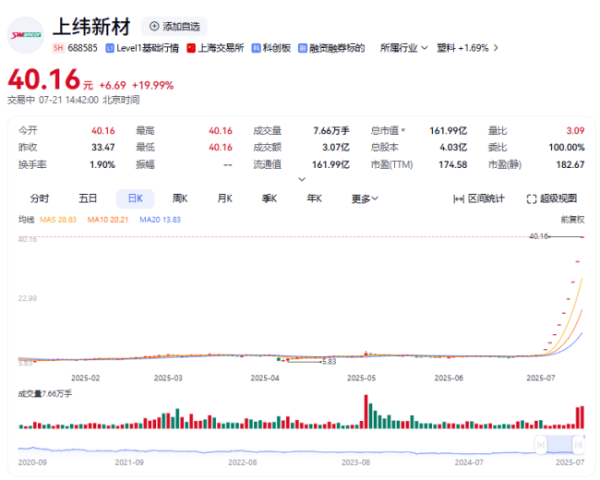
Task: Click the 委比 value 100.00%
Action: (566, 147)
